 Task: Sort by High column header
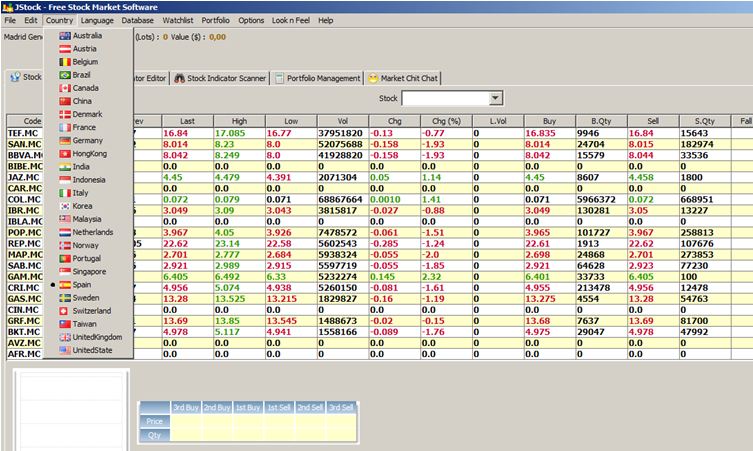(x=239, y=122)
